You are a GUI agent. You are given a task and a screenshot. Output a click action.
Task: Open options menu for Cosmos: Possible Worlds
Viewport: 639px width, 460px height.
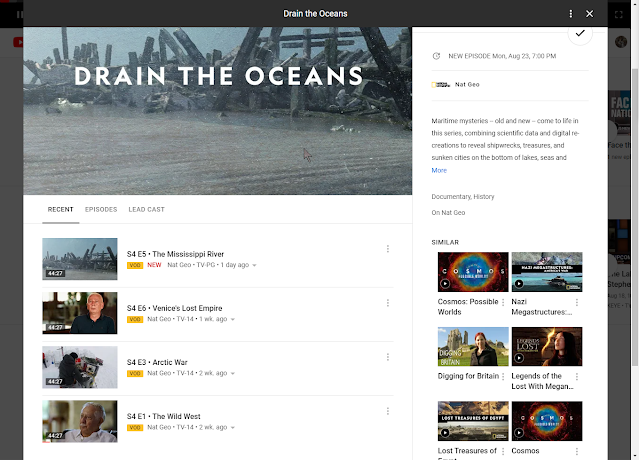503,302
